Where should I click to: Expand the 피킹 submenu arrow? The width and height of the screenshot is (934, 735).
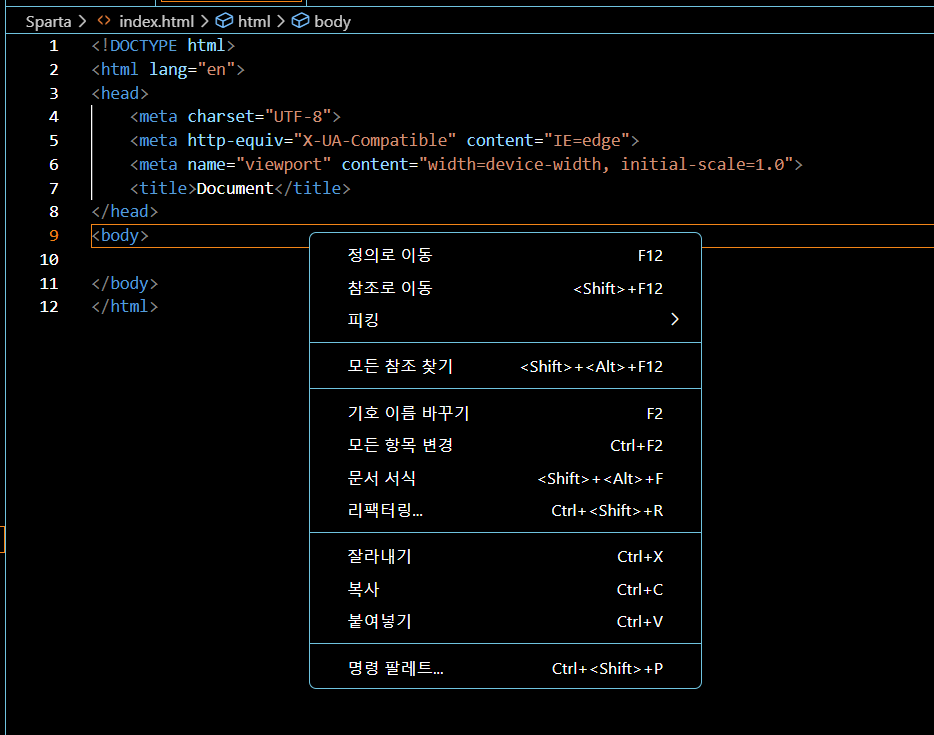(x=674, y=319)
